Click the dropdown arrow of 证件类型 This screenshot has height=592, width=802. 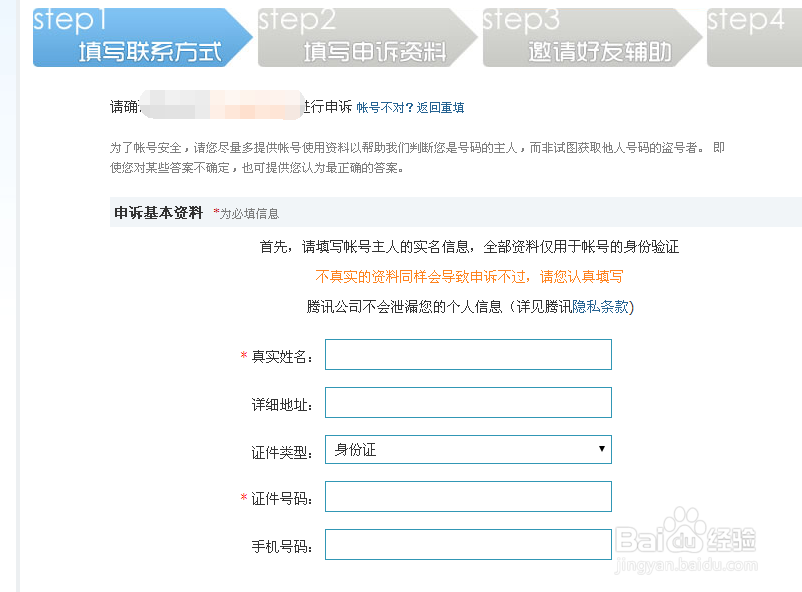pos(602,449)
